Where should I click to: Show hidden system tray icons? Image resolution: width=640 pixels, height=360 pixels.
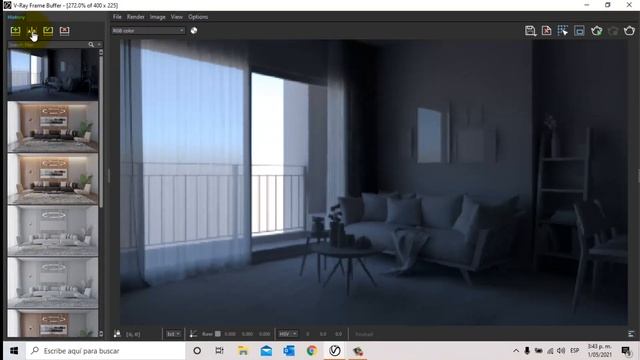coord(516,351)
